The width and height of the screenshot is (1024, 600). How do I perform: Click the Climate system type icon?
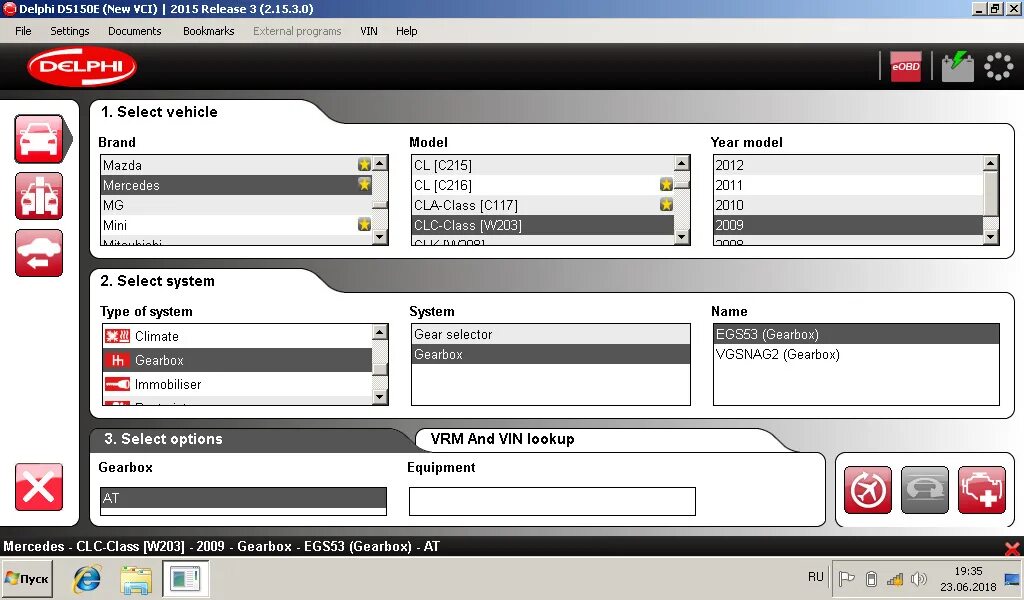pyautogui.click(x=118, y=336)
